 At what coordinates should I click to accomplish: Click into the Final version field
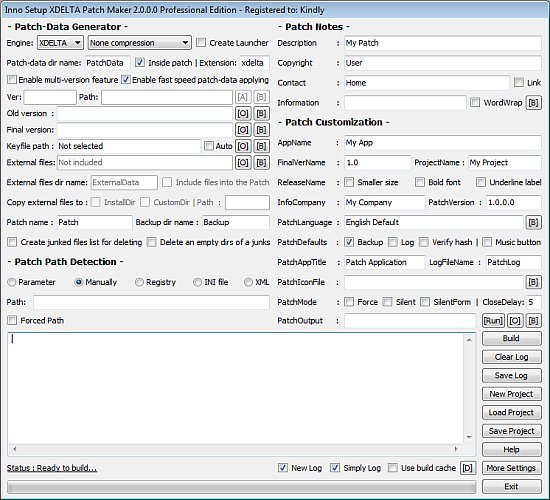(x=145, y=130)
